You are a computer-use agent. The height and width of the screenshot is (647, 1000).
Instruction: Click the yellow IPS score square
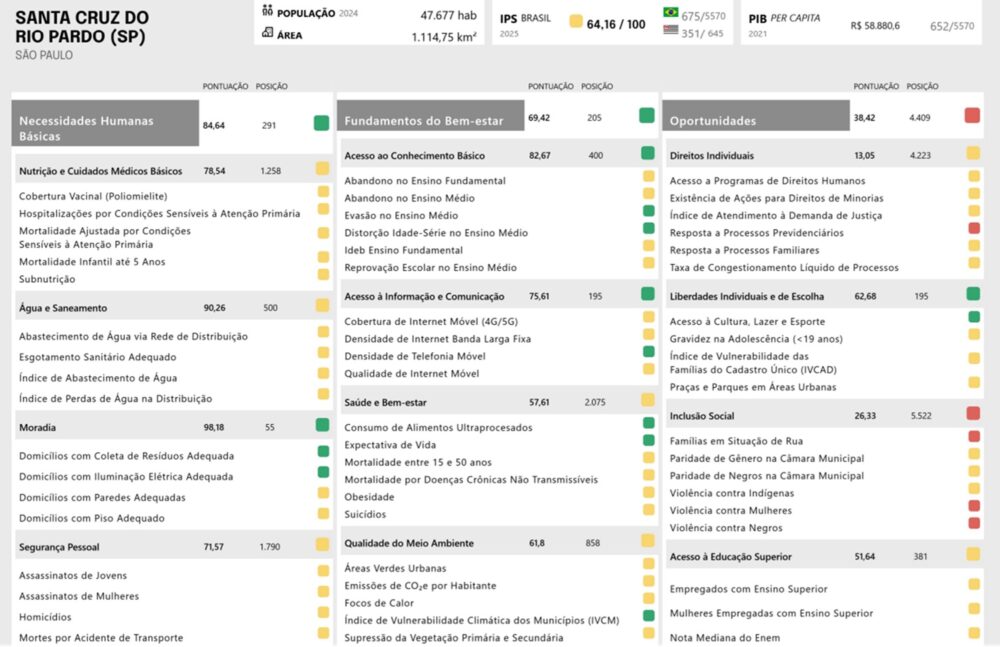pos(576,22)
